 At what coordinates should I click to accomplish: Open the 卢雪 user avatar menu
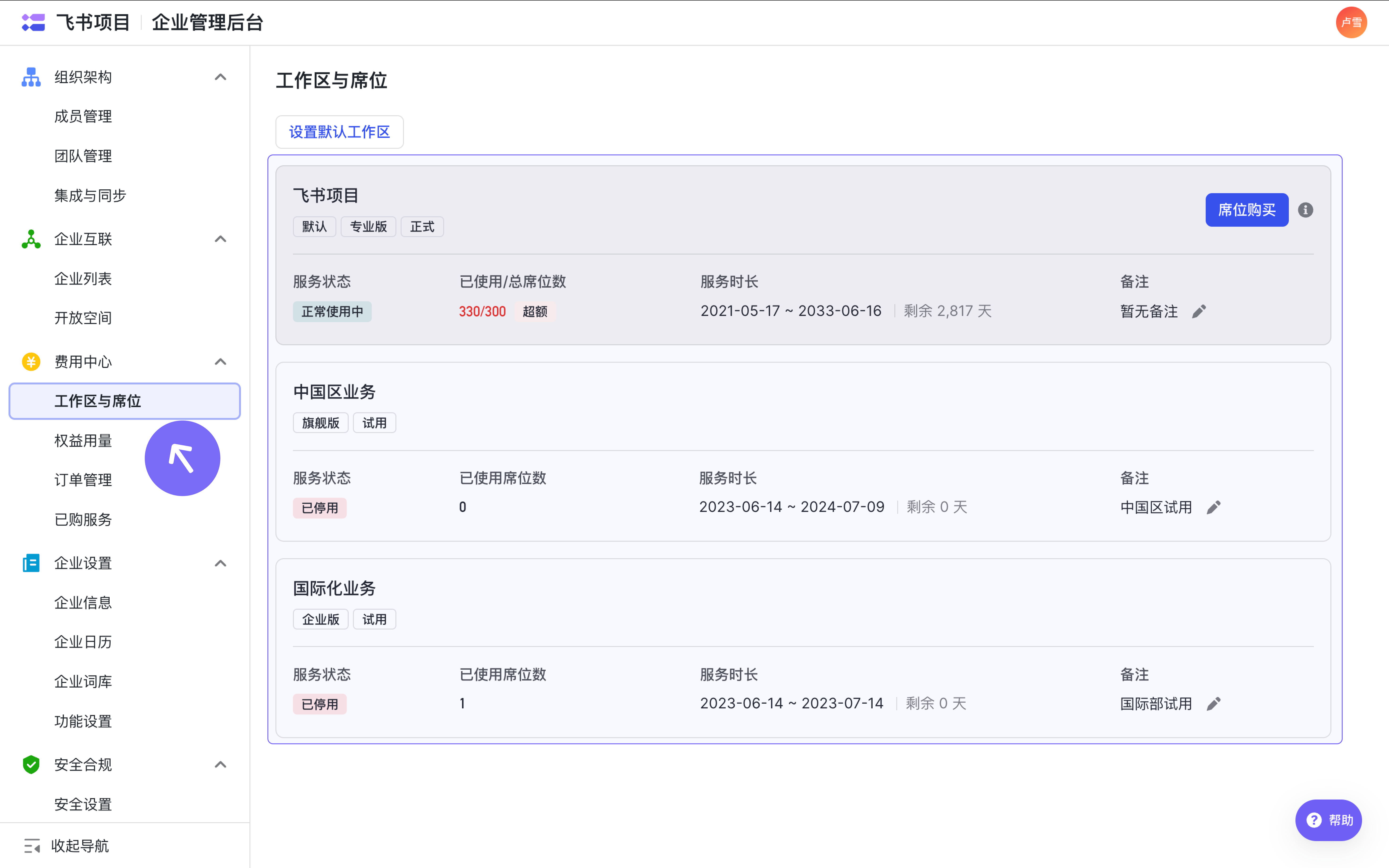click(x=1351, y=22)
